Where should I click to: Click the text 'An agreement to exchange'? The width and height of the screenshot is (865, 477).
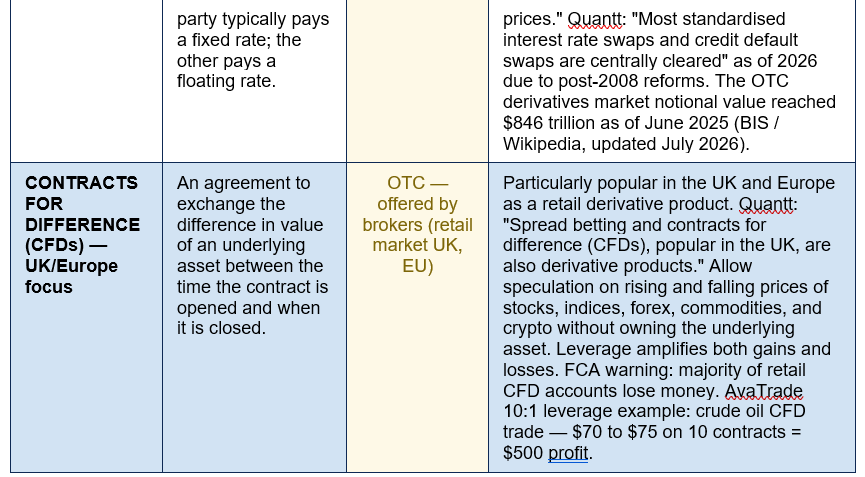click(243, 194)
